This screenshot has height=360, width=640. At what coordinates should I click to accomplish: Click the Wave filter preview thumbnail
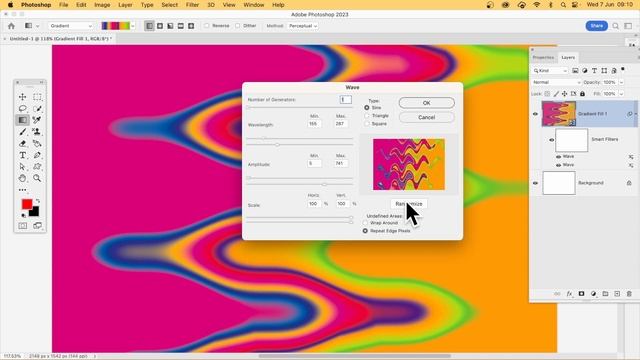coord(409,164)
